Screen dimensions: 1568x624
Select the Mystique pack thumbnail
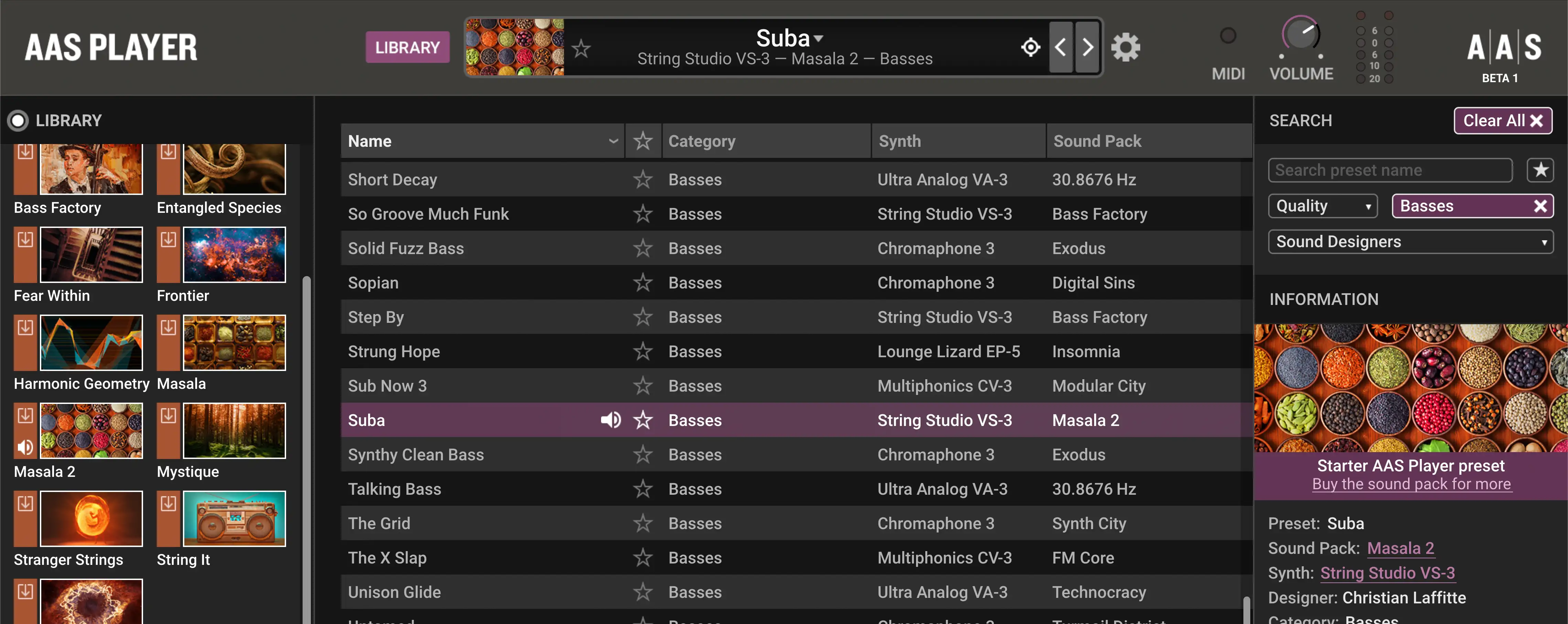(235, 430)
